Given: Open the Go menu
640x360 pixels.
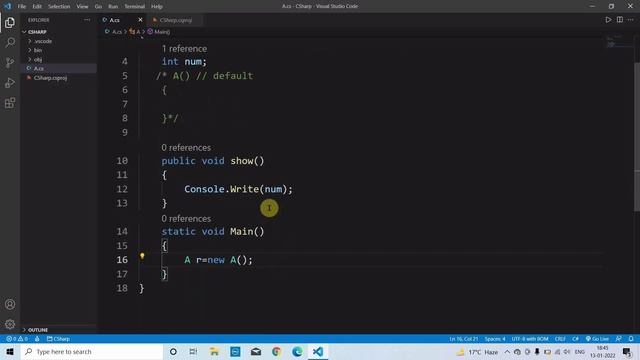Looking at the screenshot, I should tap(98, 6).
